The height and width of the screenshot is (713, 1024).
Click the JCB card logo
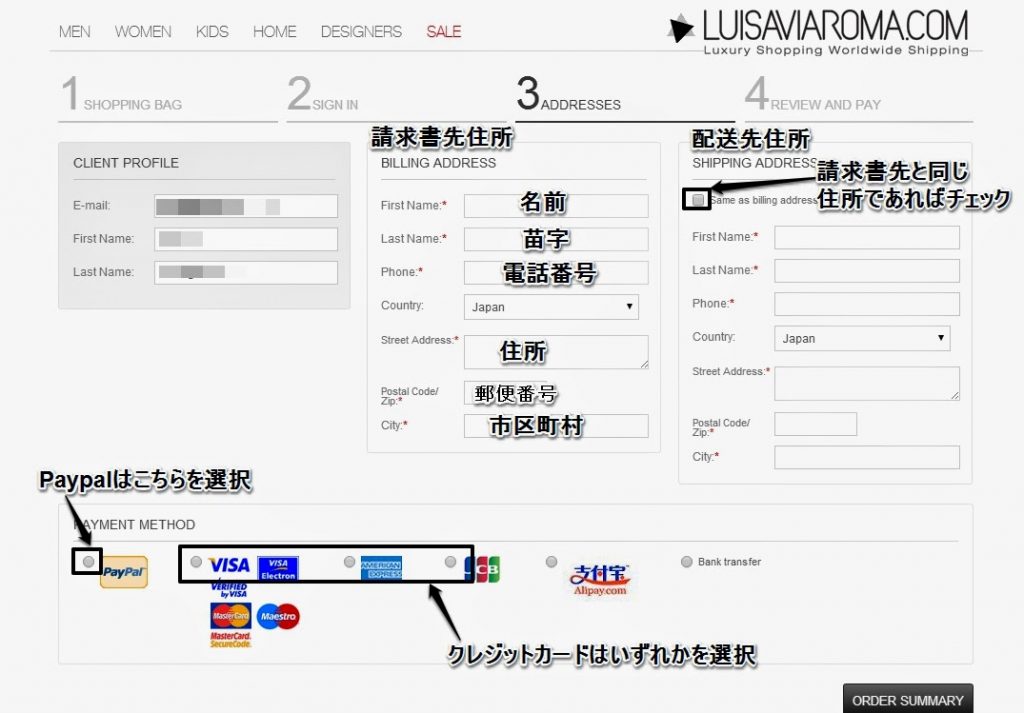click(x=482, y=569)
